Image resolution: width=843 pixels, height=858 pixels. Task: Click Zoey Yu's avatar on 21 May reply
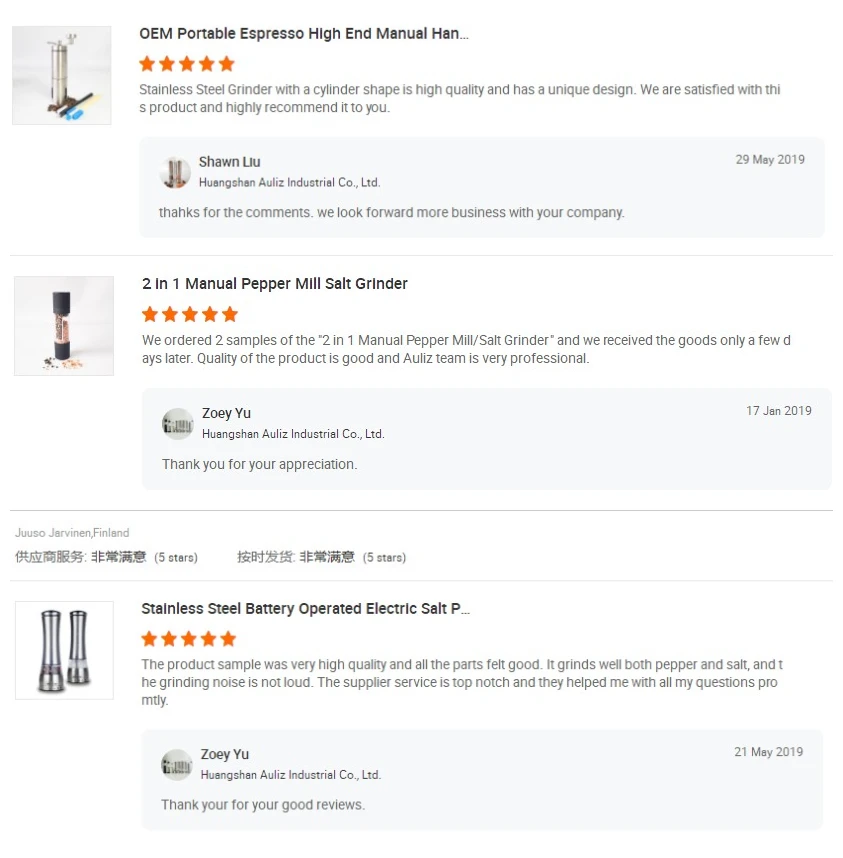coord(177,765)
